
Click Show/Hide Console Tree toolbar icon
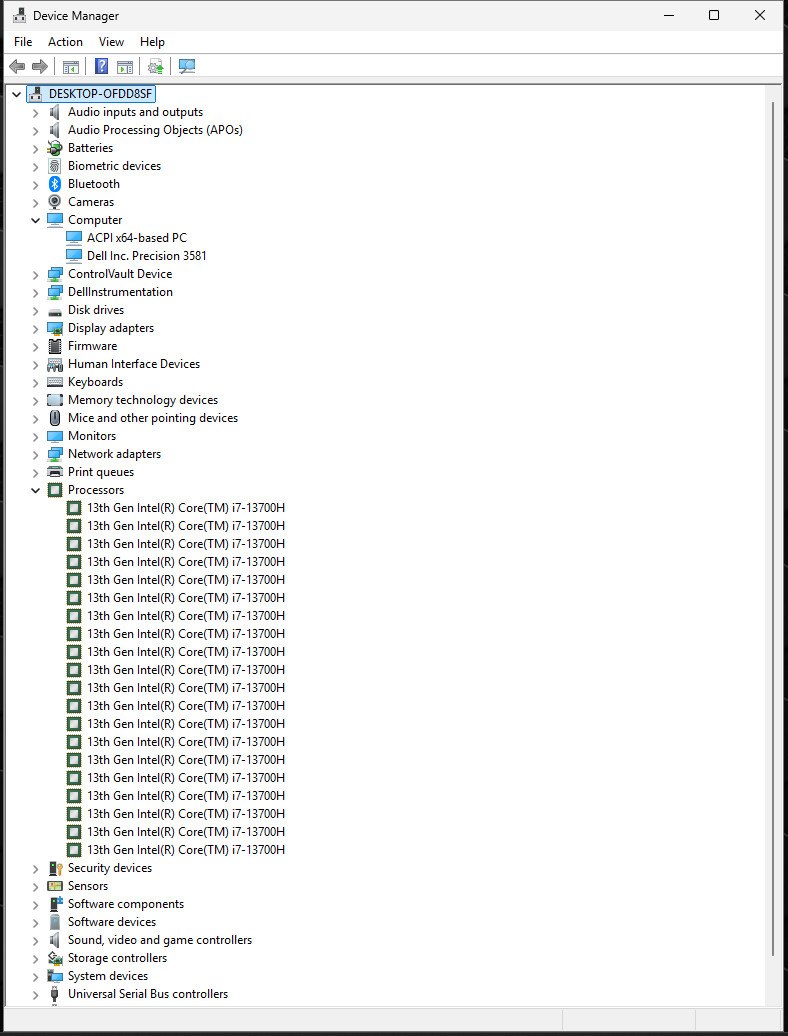click(71, 66)
